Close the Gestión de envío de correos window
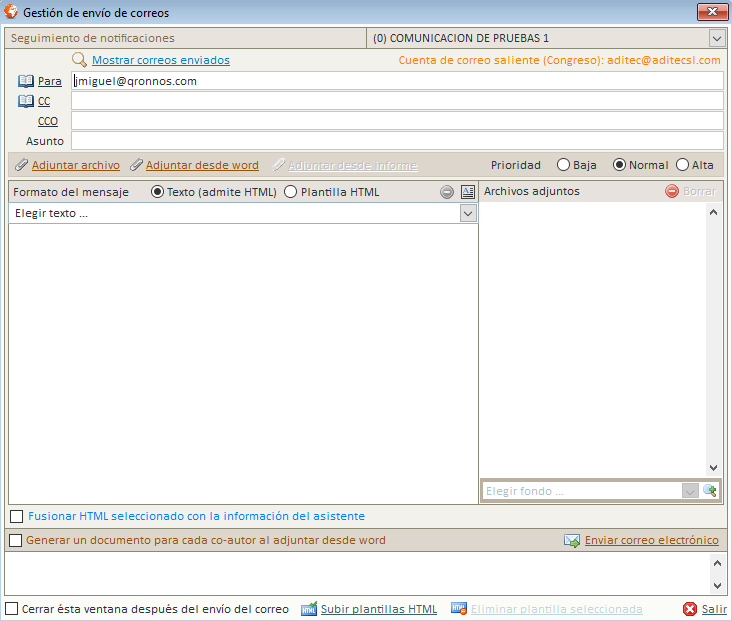Screen dimensions: 732x621 (x=712, y=12)
